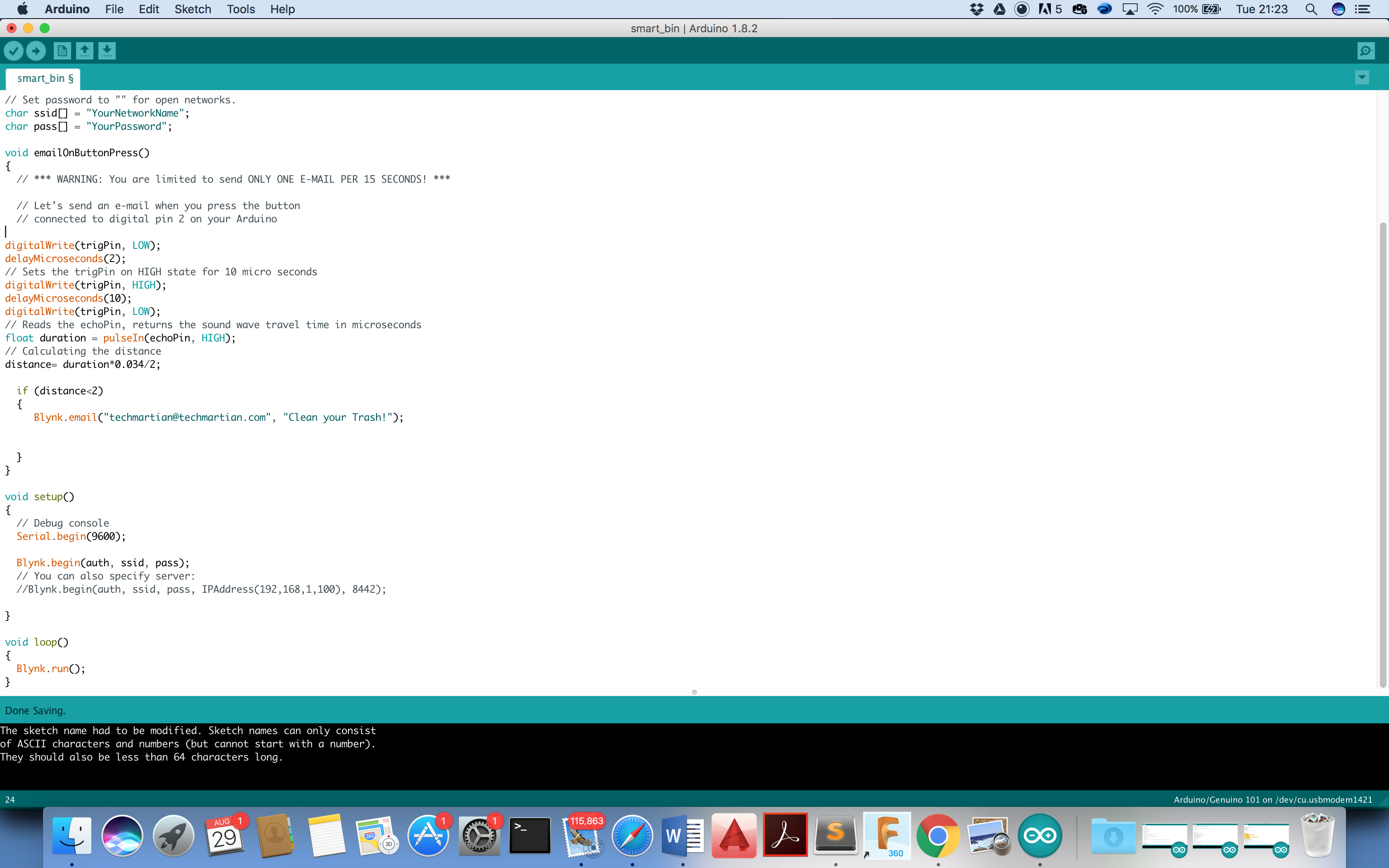Click the vertical editor scrollbar
This screenshot has width=1389, height=868.
(x=1383, y=454)
